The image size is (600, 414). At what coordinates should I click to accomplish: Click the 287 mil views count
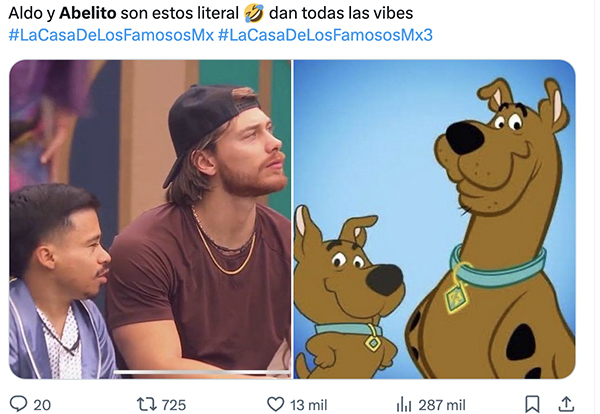442,405
